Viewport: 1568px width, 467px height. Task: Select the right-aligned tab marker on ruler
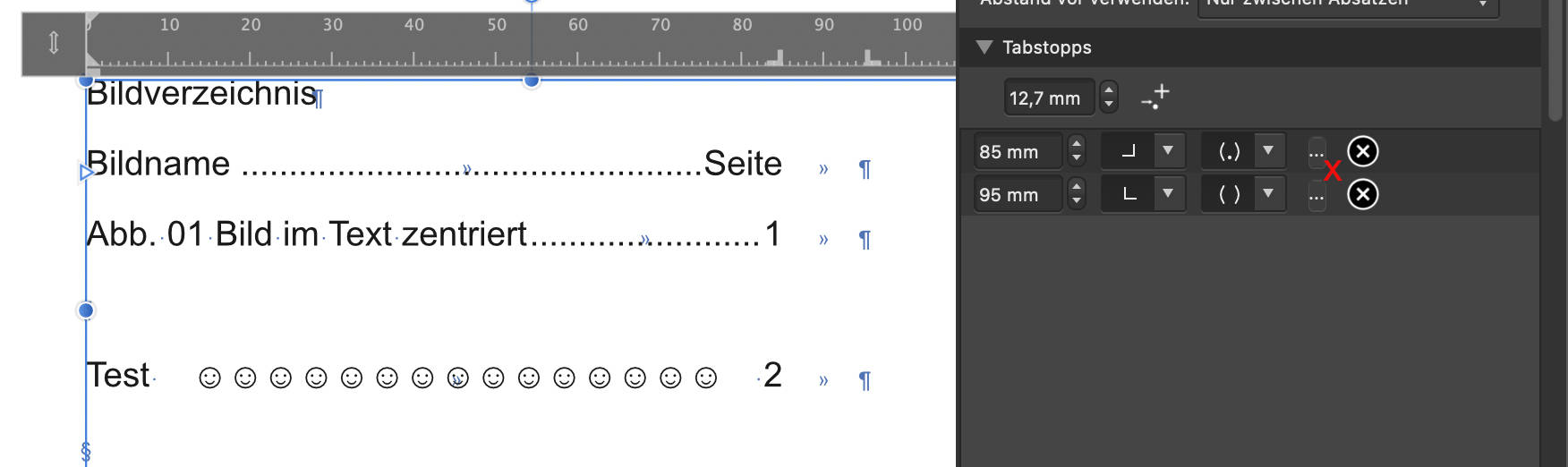point(775,58)
